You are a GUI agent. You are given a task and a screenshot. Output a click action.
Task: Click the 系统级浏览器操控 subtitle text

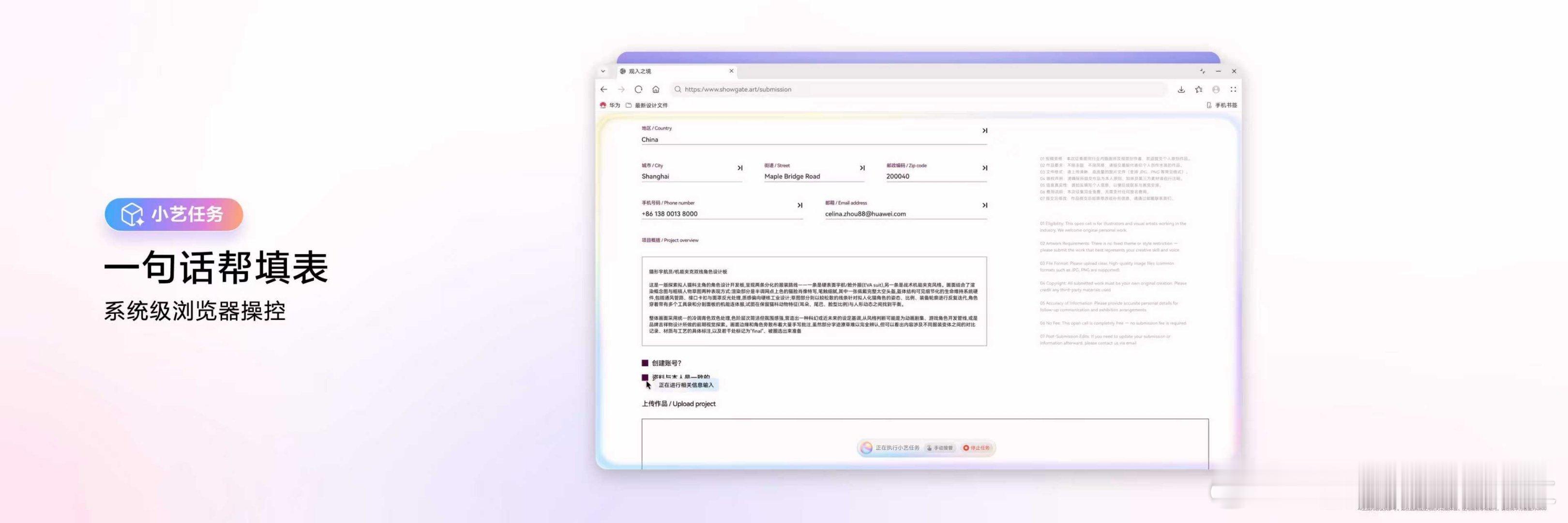pos(195,311)
